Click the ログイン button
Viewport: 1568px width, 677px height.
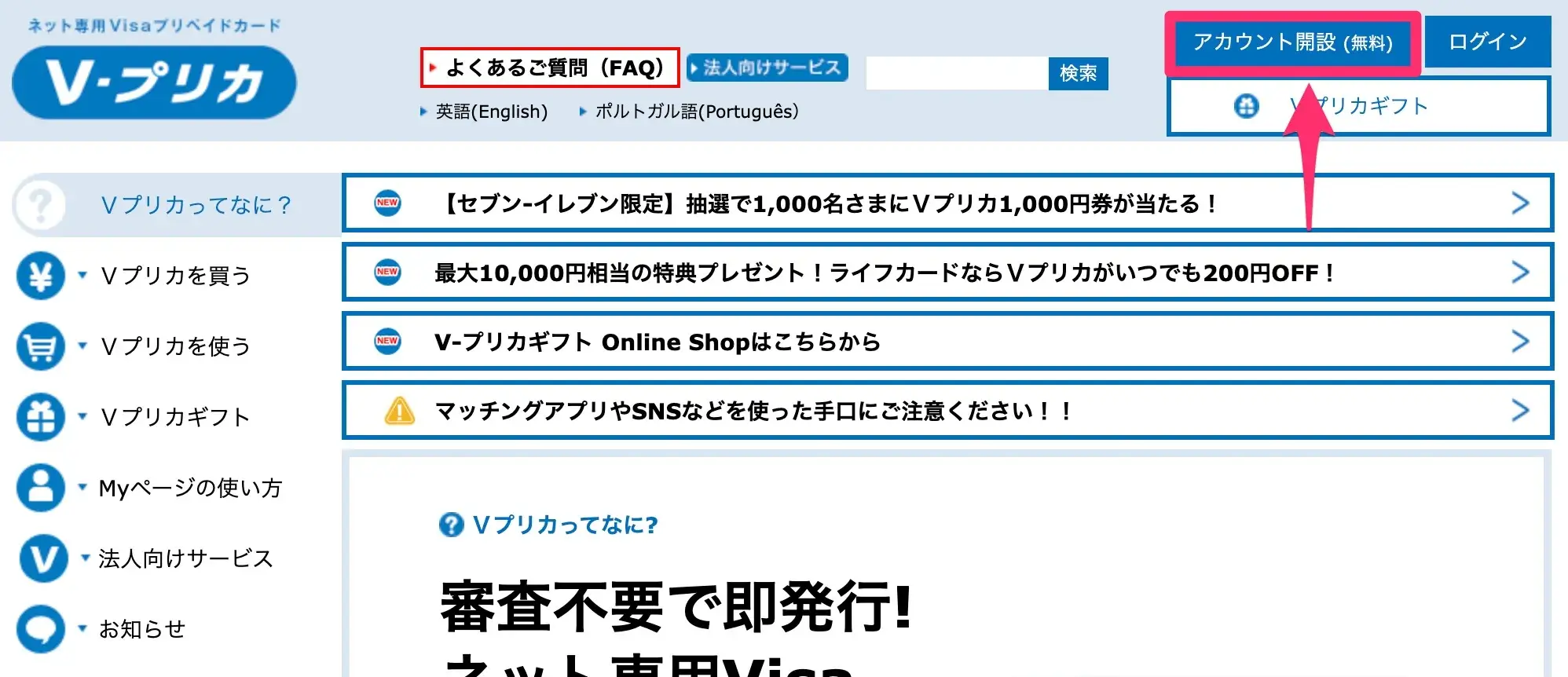[1488, 42]
